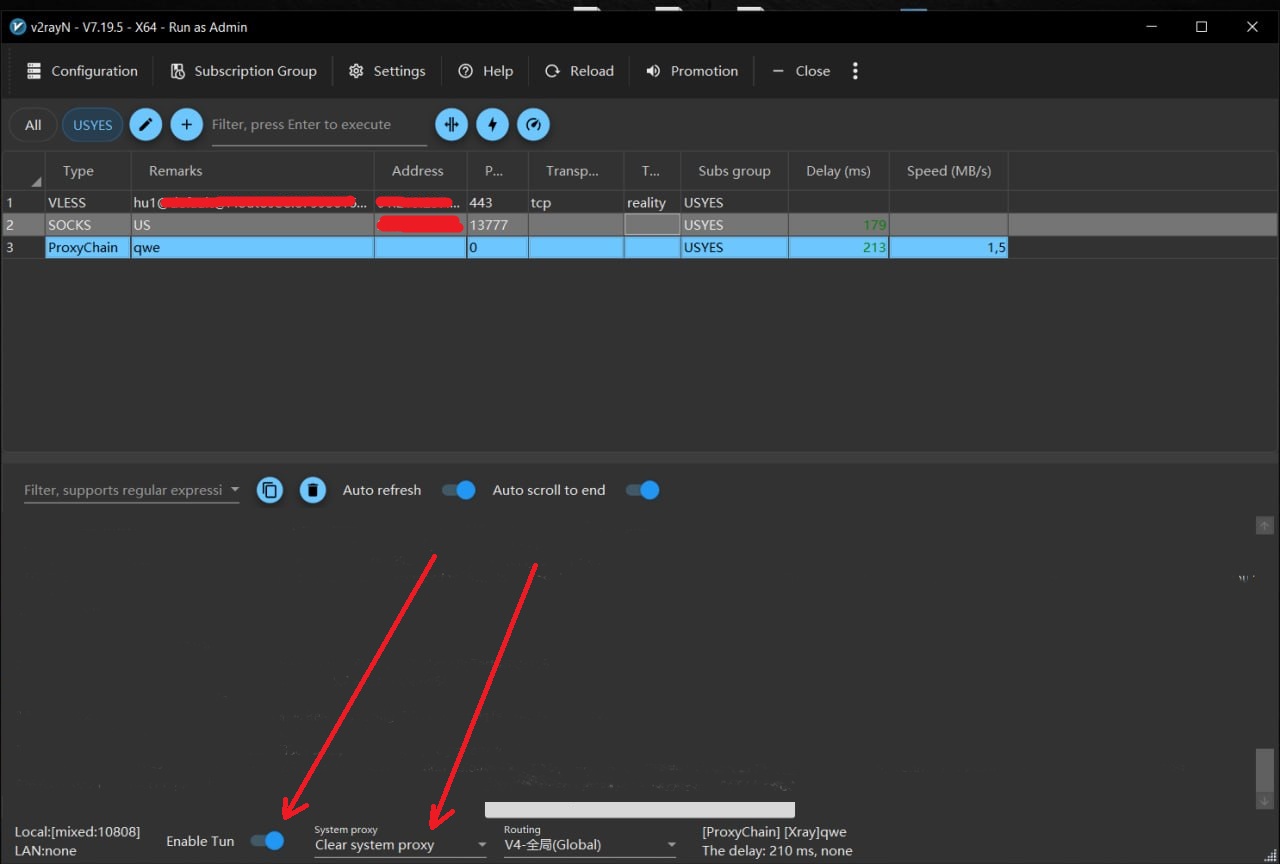Click the lightning bolt test icon
Viewport: 1280px width, 864px height.
492,125
